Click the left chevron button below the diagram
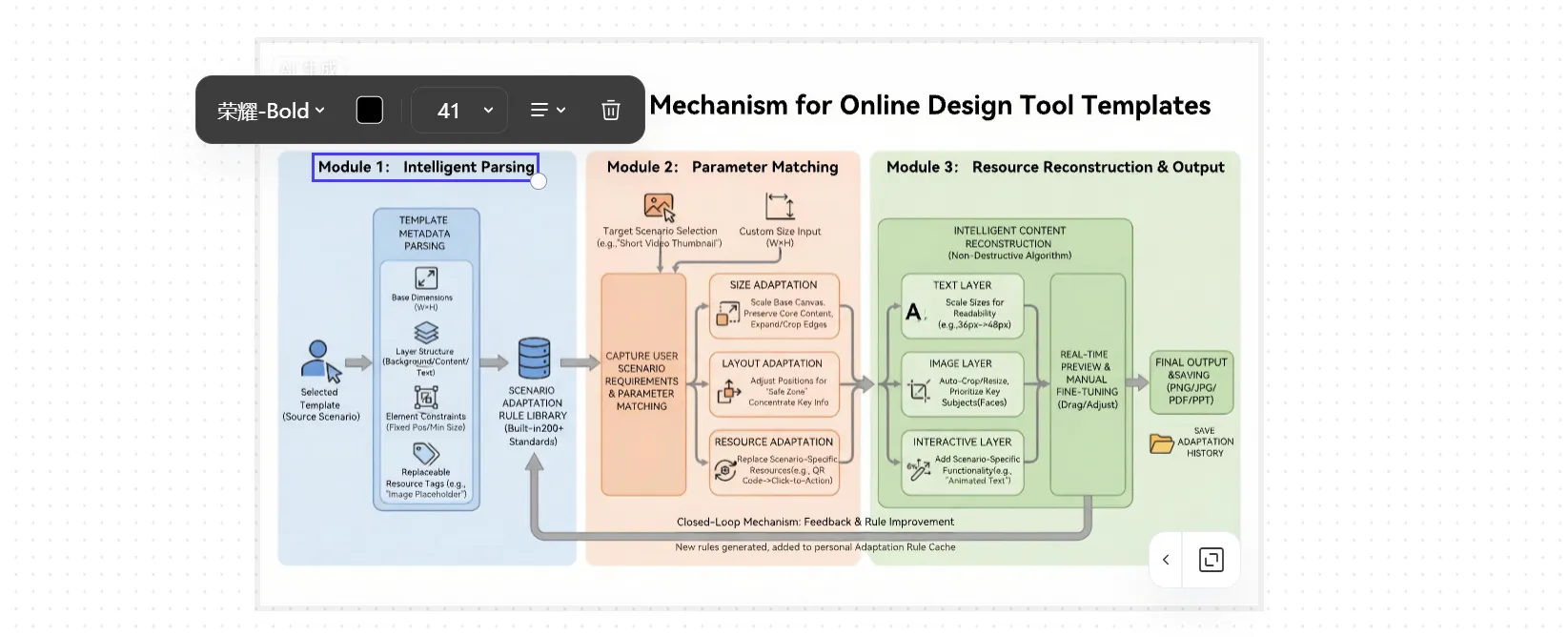This screenshot has width=1568, height=637. (x=1166, y=560)
